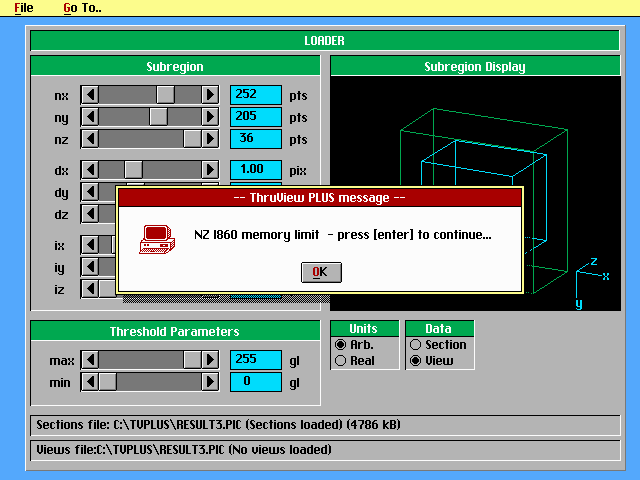Click left arrow of ix slider
The height and width of the screenshot is (480, 640).
click(x=90, y=245)
